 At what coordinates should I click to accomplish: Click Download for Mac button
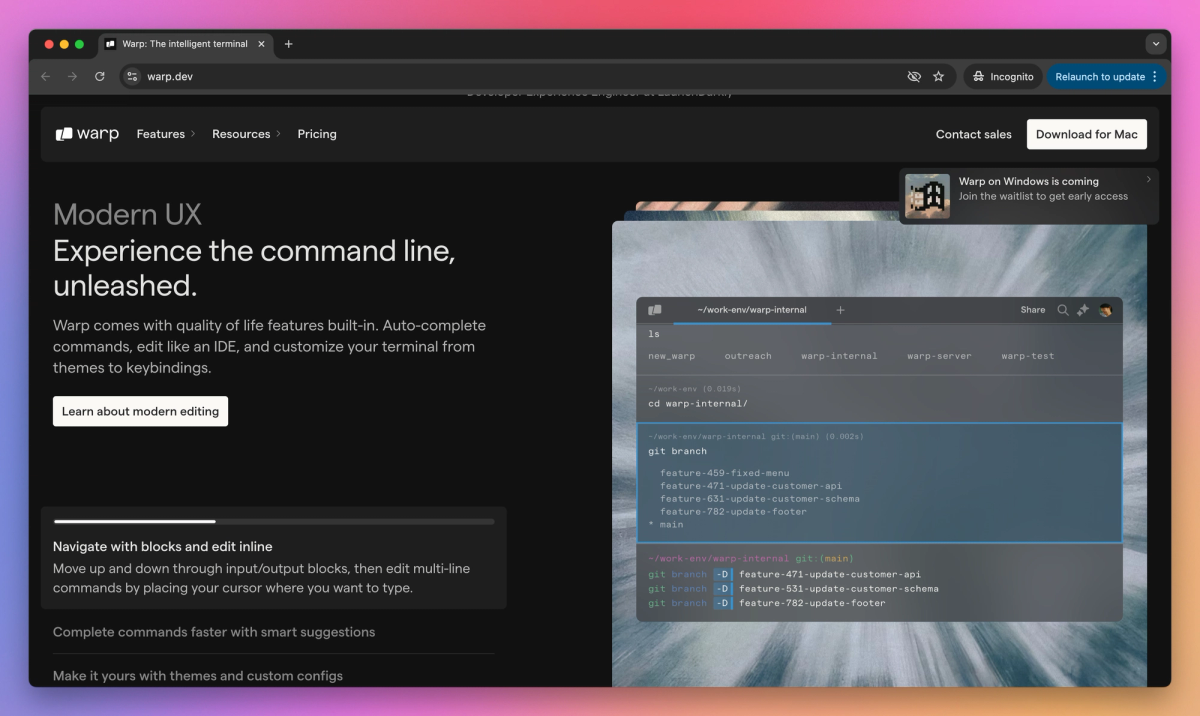click(1086, 134)
